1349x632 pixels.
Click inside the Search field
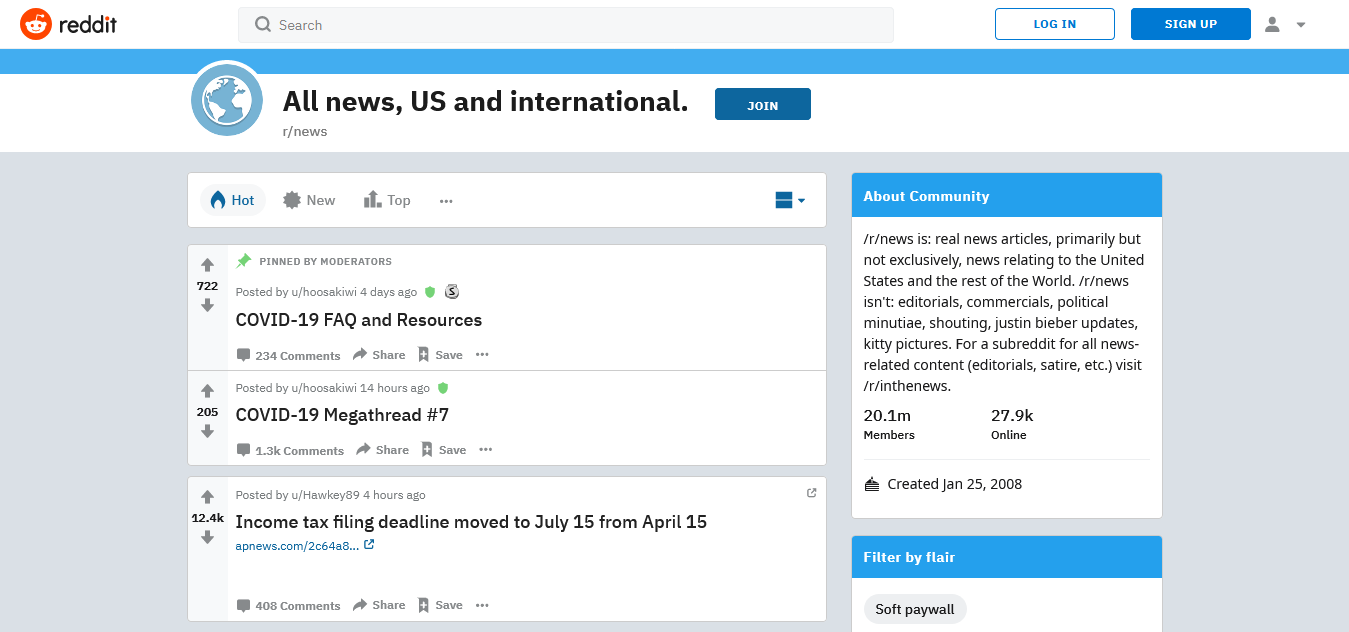(x=500, y=24)
